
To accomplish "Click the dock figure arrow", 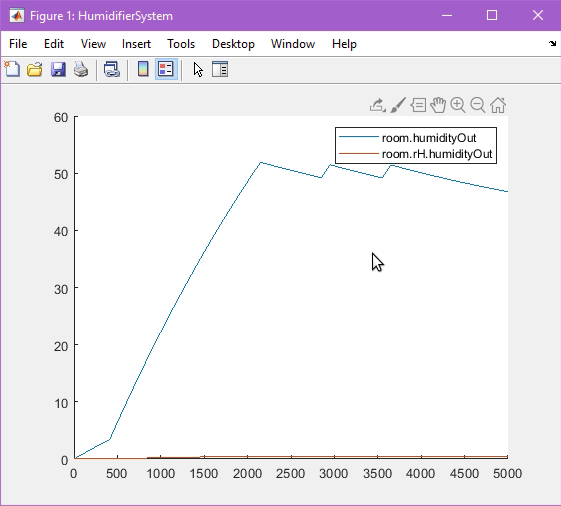I will pos(552,44).
